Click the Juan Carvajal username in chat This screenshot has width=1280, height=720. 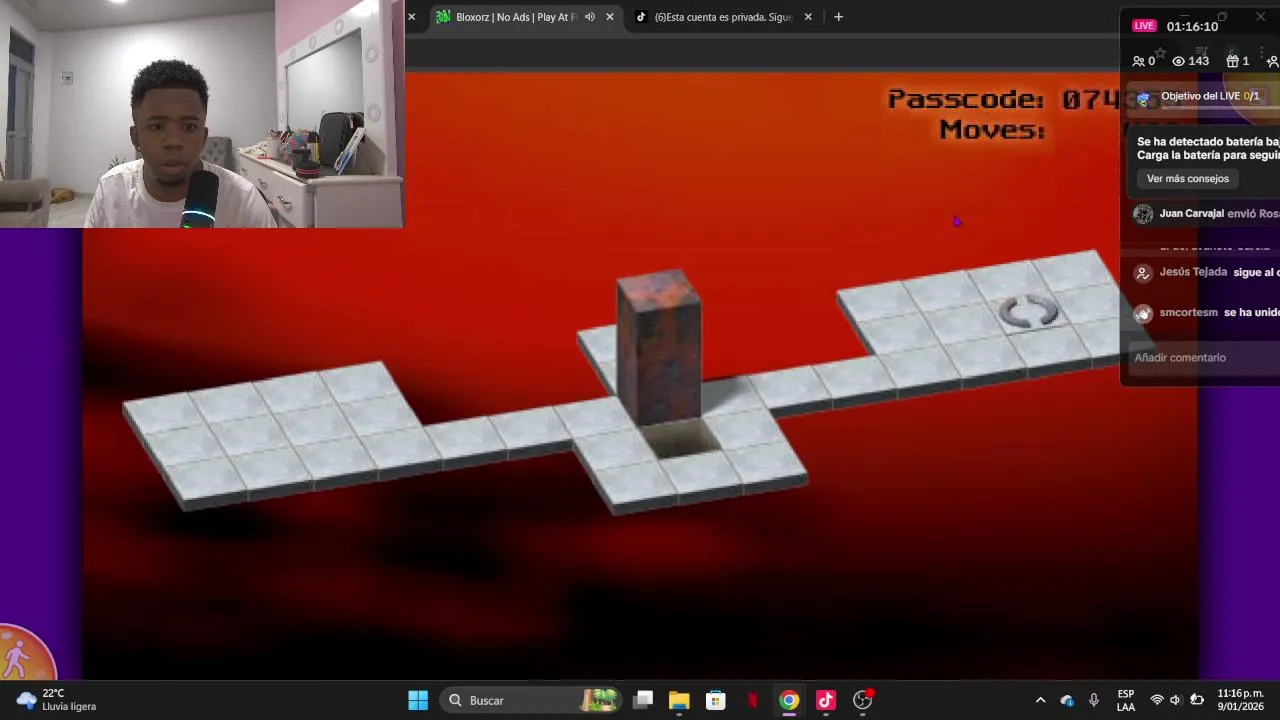coord(1191,214)
